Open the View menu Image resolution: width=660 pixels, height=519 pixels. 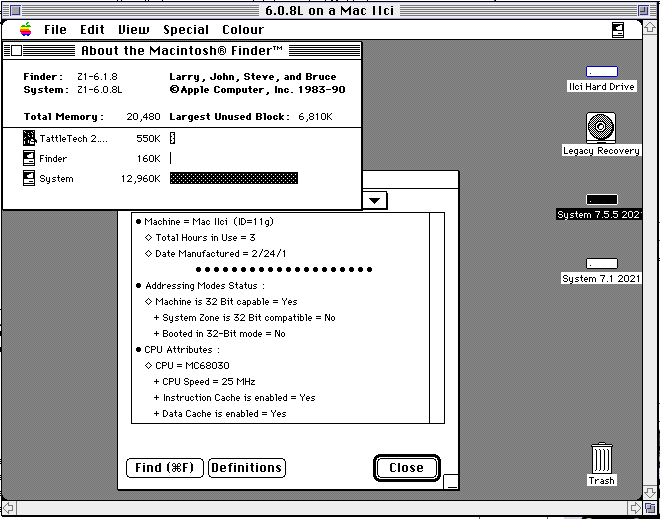[x=133, y=29]
